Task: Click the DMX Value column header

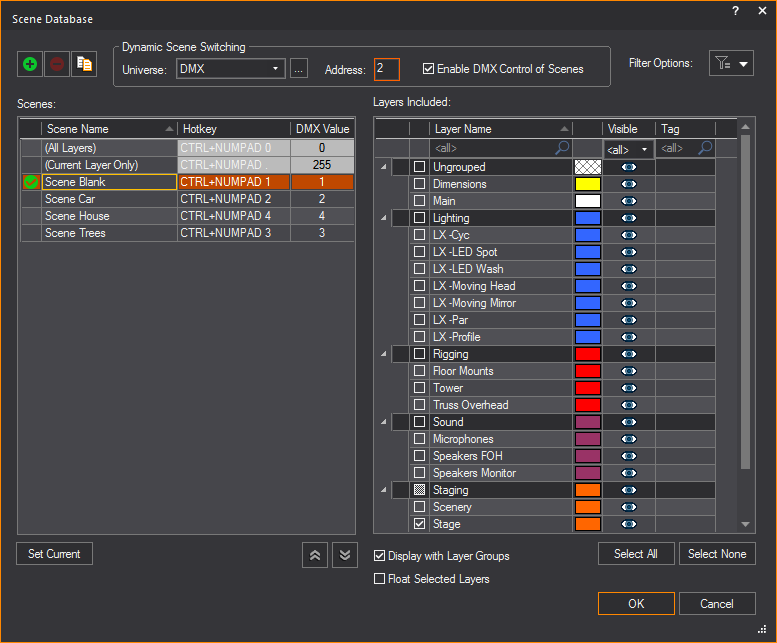Action: pos(322,129)
